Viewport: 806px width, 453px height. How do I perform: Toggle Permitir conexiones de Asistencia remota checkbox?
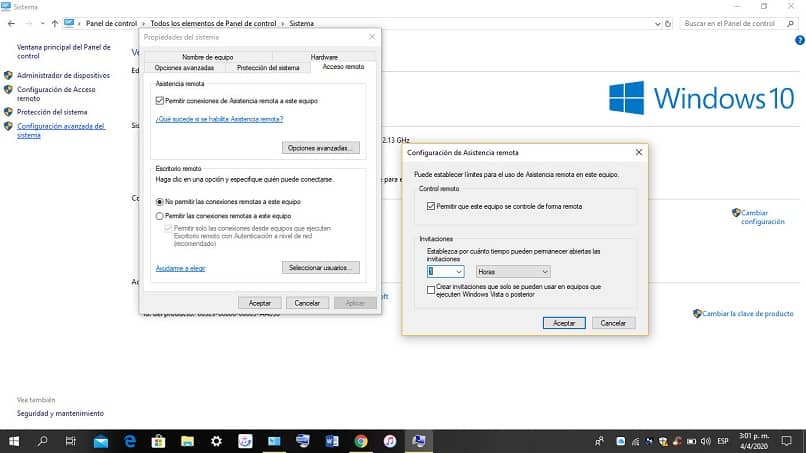tap(159, 101)
